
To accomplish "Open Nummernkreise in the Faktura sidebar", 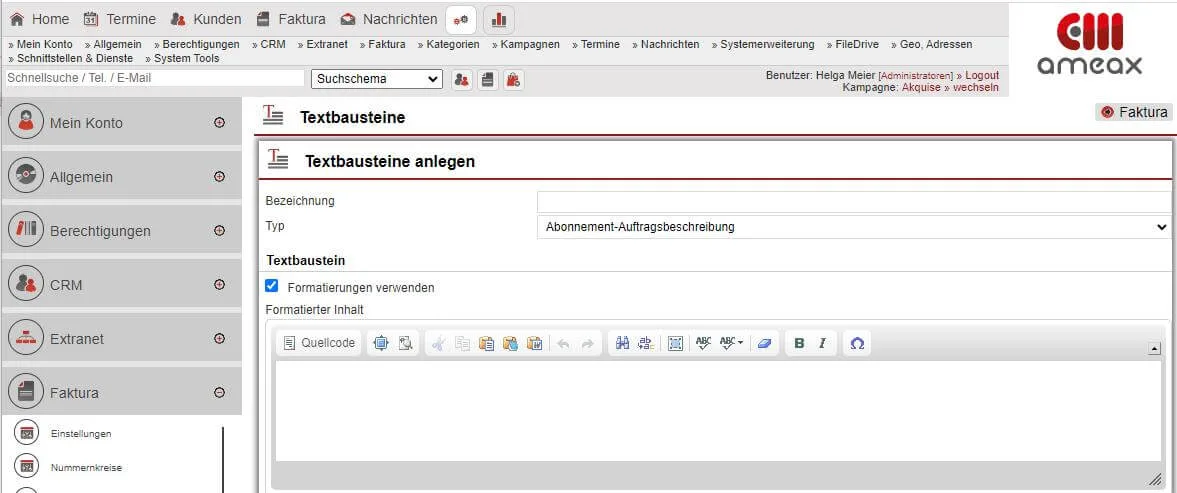I will click(x=86, y=467).
